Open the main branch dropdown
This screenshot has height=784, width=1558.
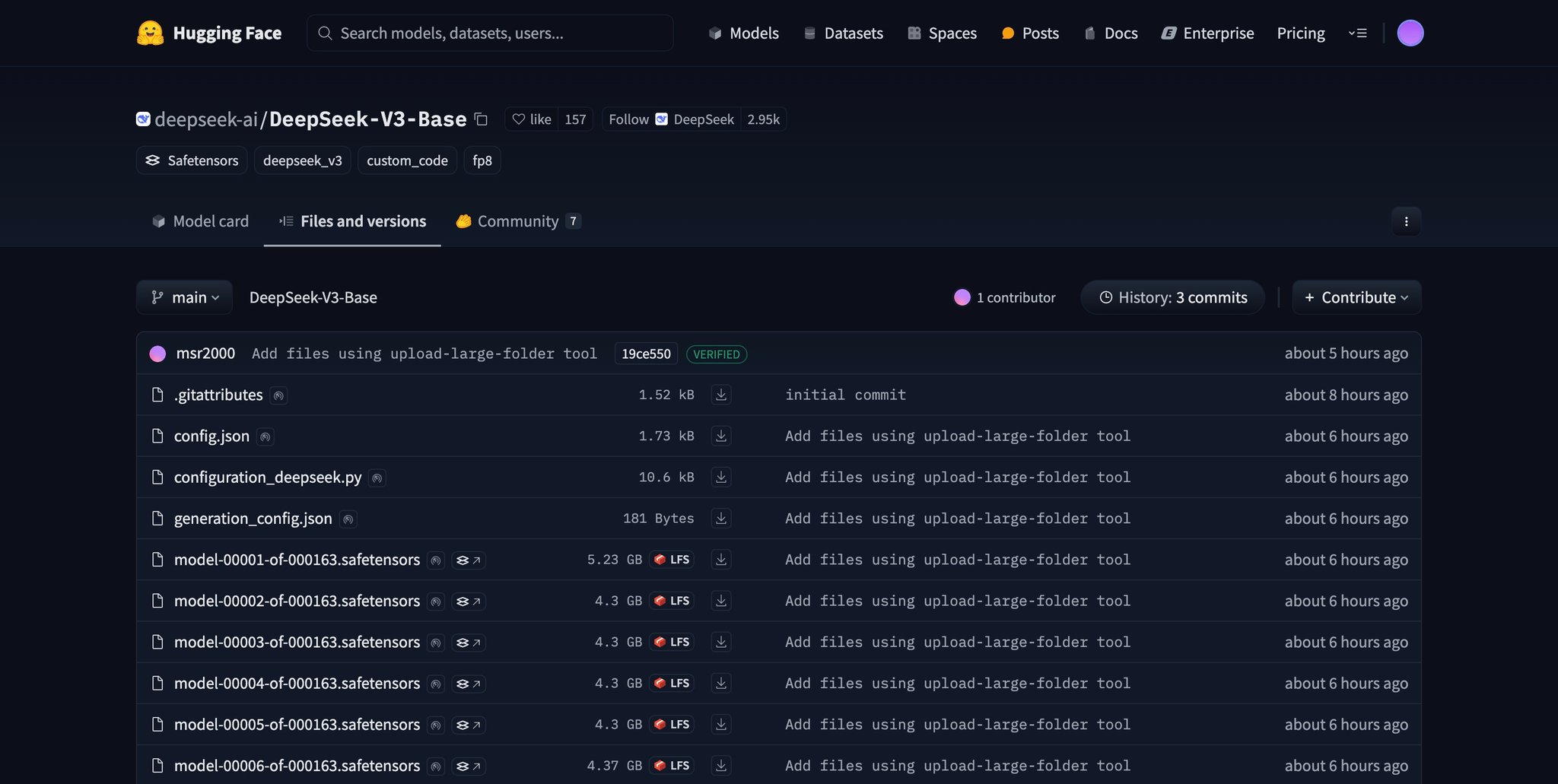[x=184, y=297]
